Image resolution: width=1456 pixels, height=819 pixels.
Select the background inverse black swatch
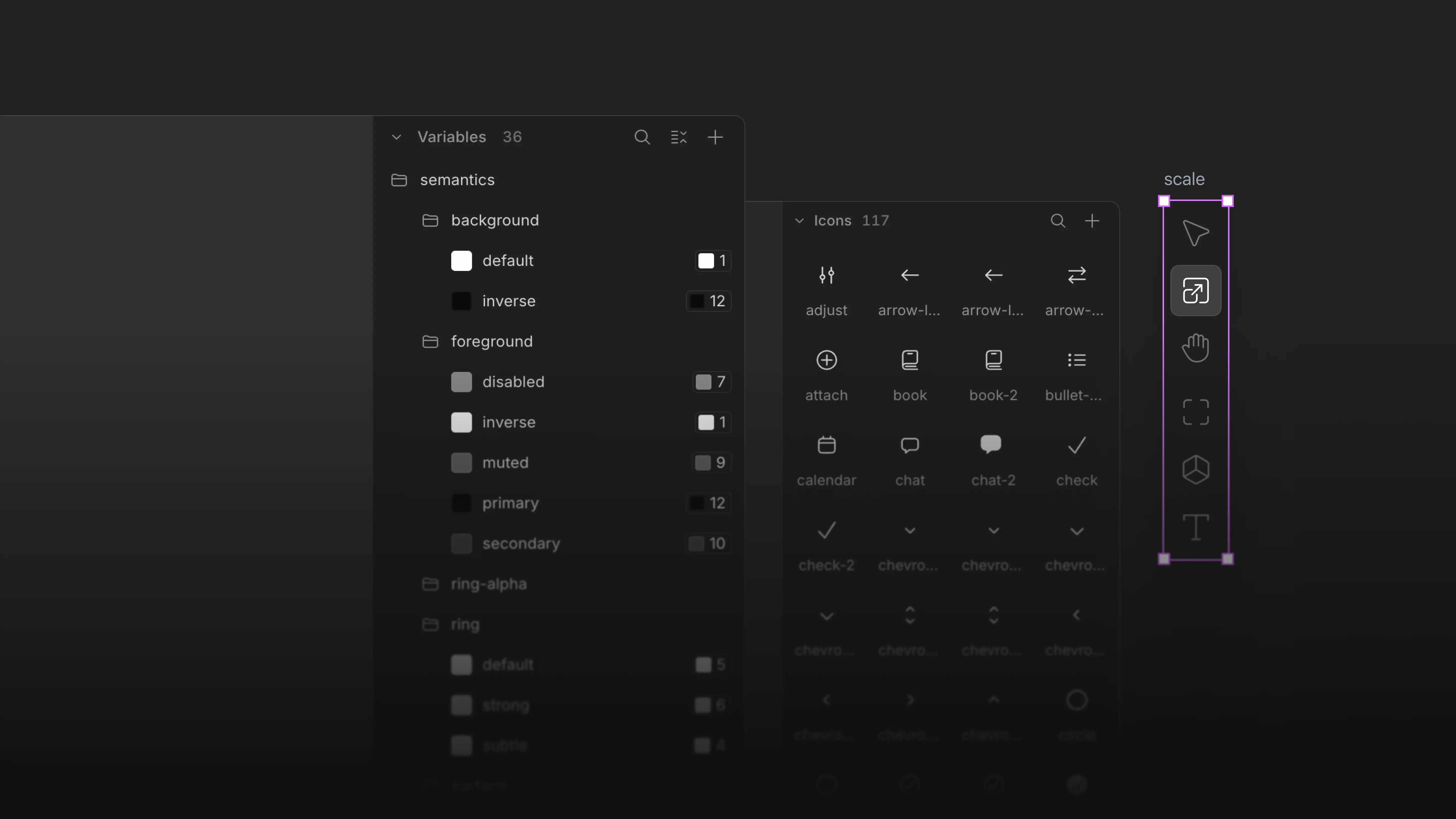[461, 301]
